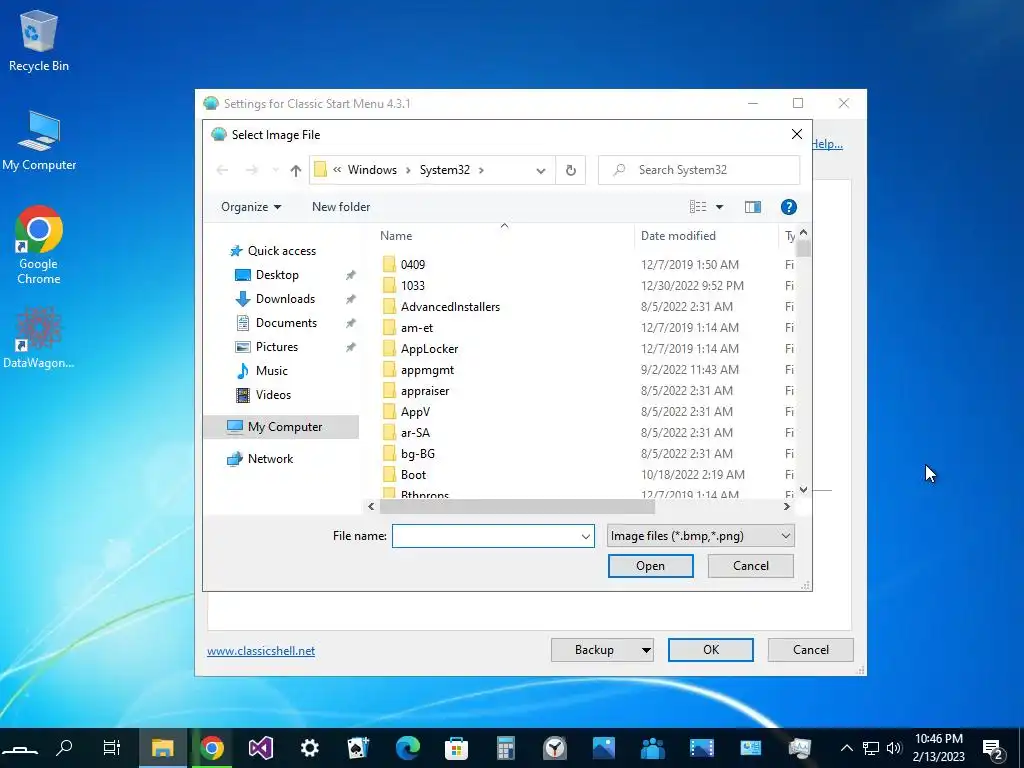Image resolution: width=1024 pixels, height=768 pixels.
Task: Expand the address bar path dropdown
Action: point(541,170)
